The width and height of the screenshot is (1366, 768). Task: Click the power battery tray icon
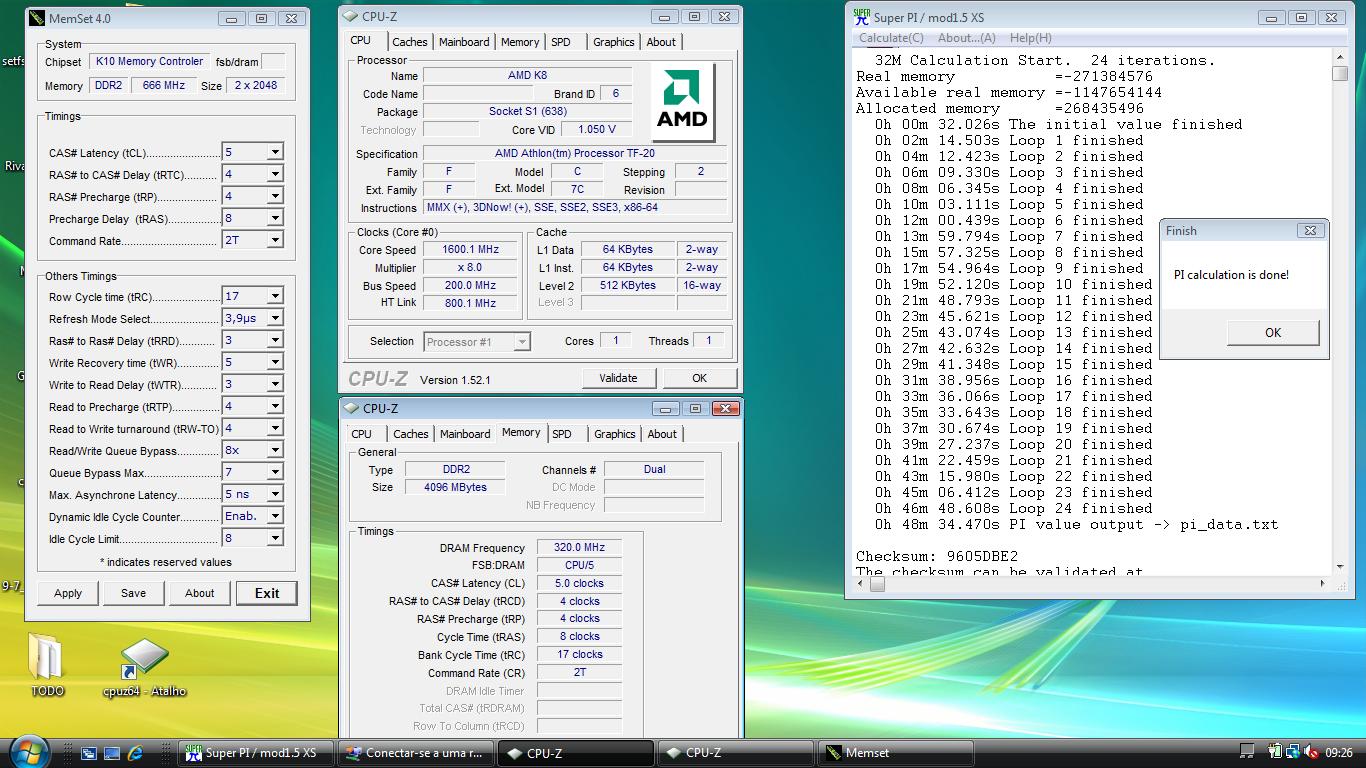[1275, 752]
